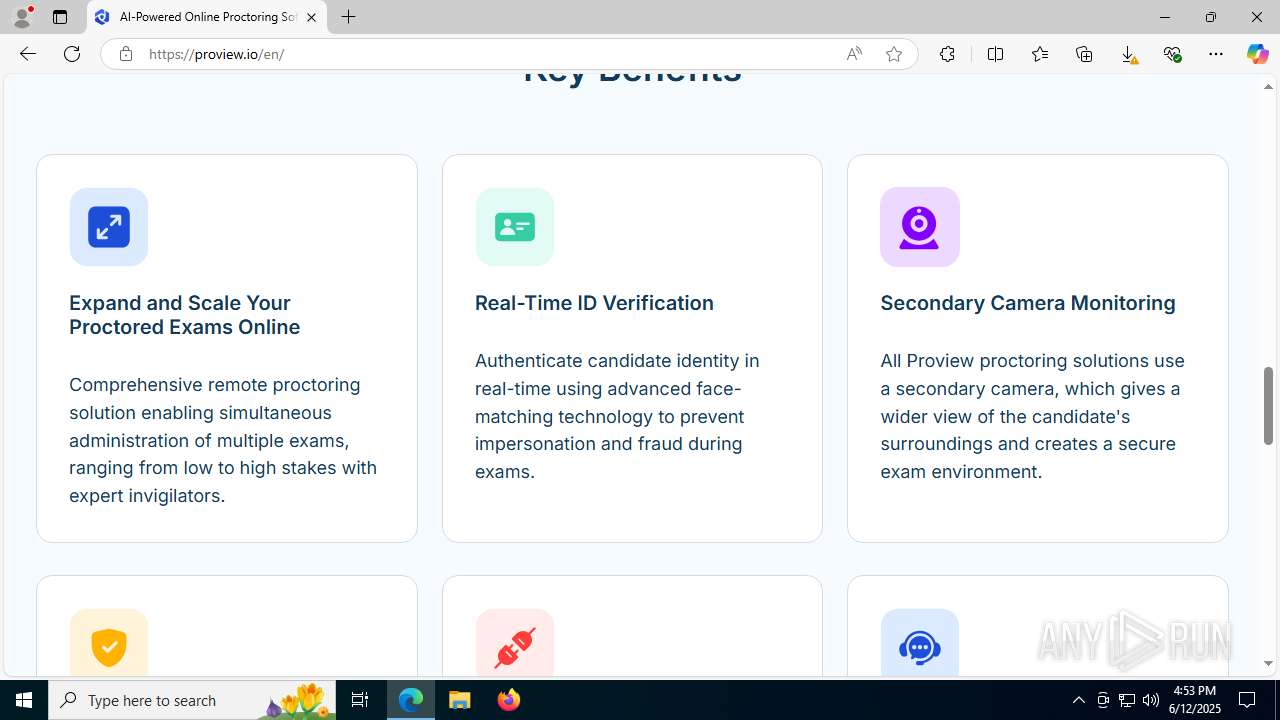Click the 'Authenticate candidate identity' description text

[x=617, y=416]
